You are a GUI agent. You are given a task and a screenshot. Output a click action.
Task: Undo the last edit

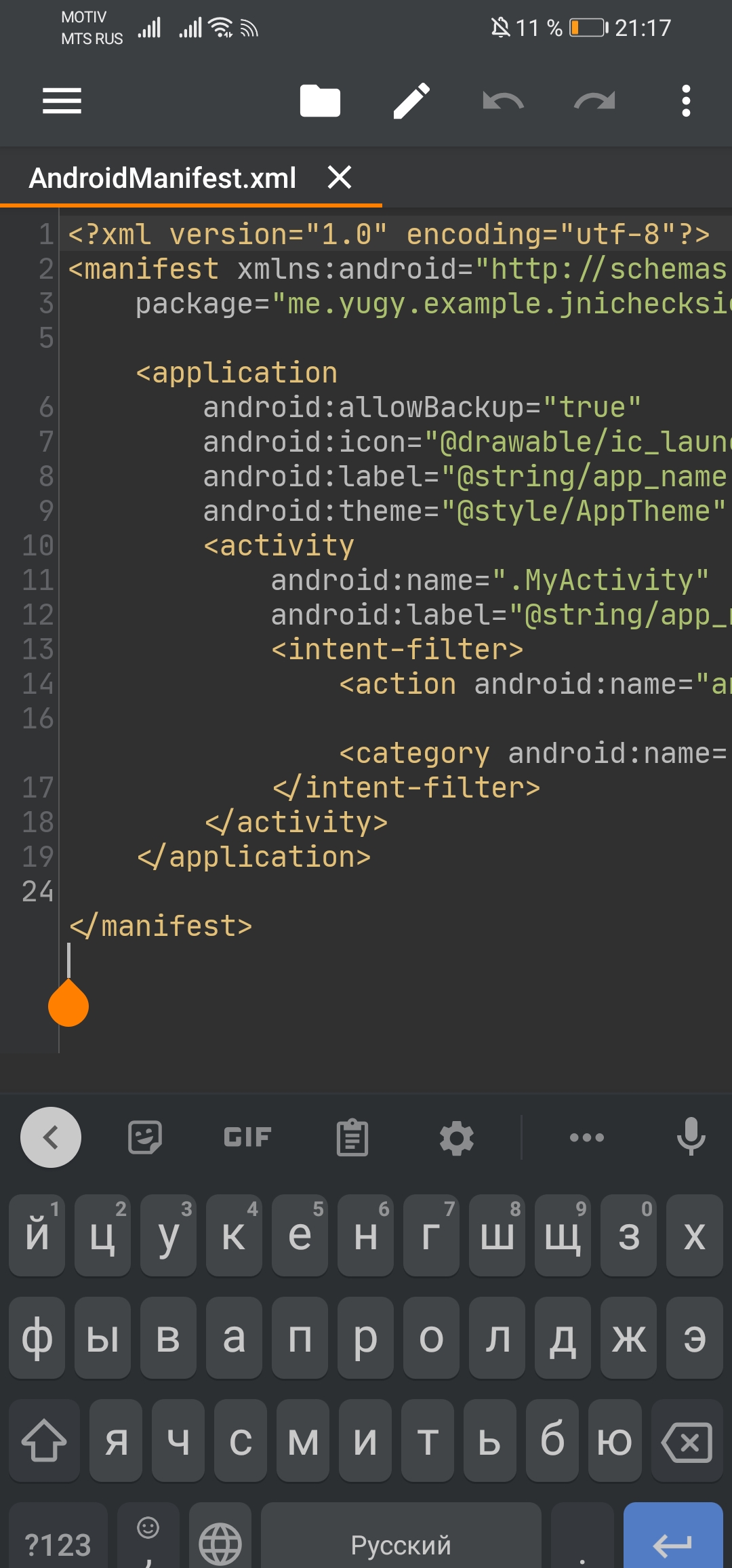point(503,101)
